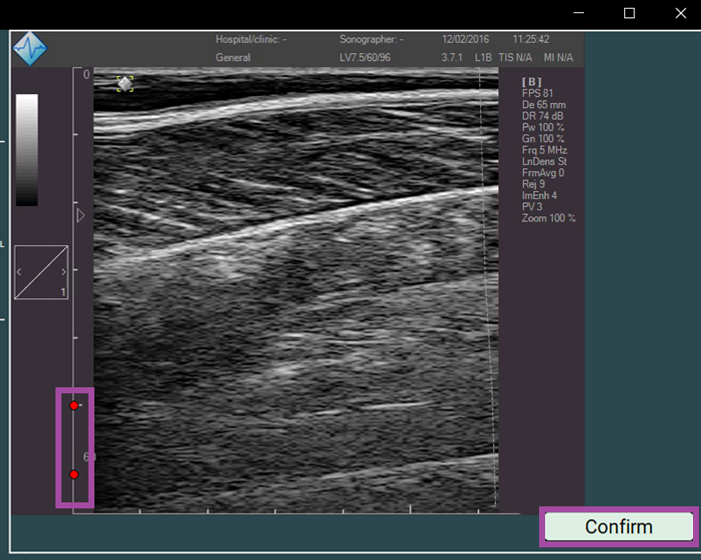This screenshot has height=560, width=701.
Task: Click the yellow-bracketed probe orientation marker
Action: 125,84
